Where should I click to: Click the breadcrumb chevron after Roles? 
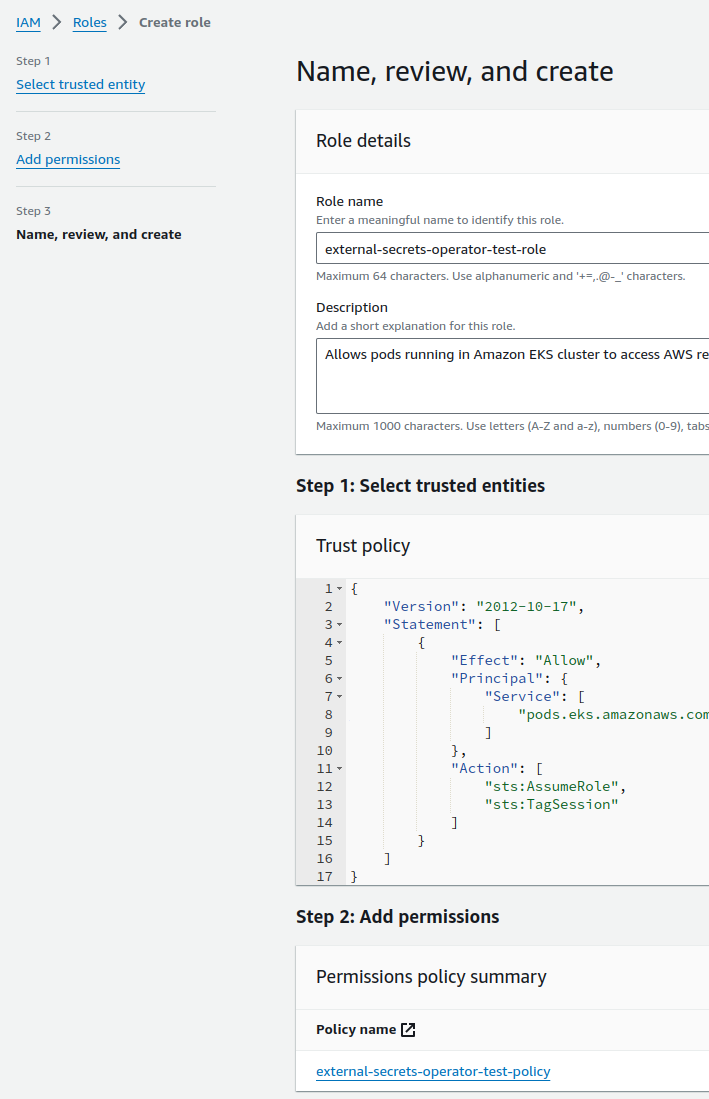123,22
